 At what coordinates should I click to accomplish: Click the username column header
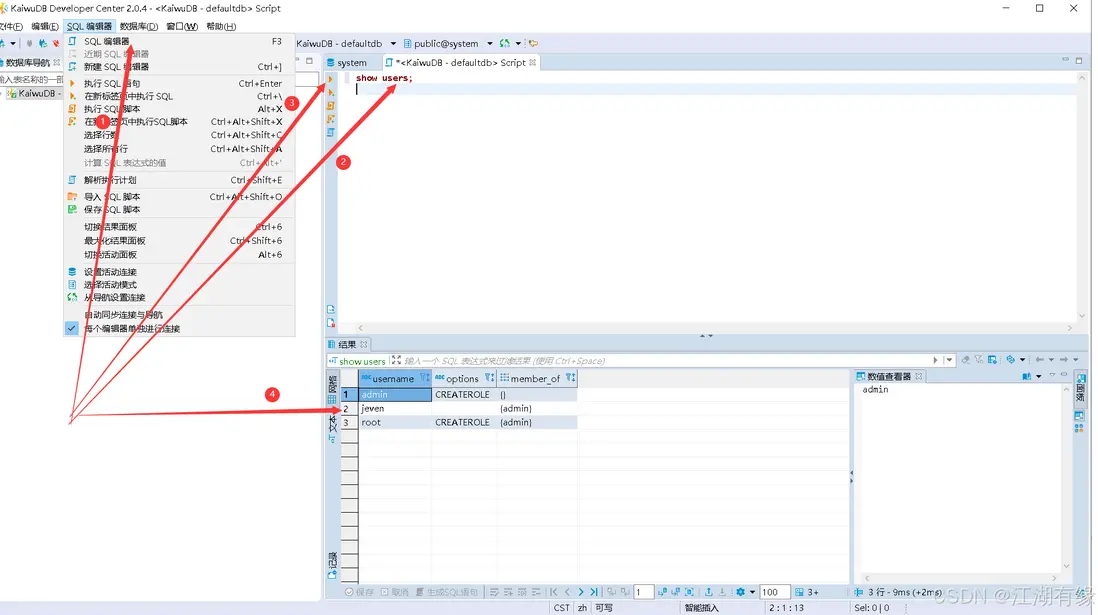click(x=393, y=378)
